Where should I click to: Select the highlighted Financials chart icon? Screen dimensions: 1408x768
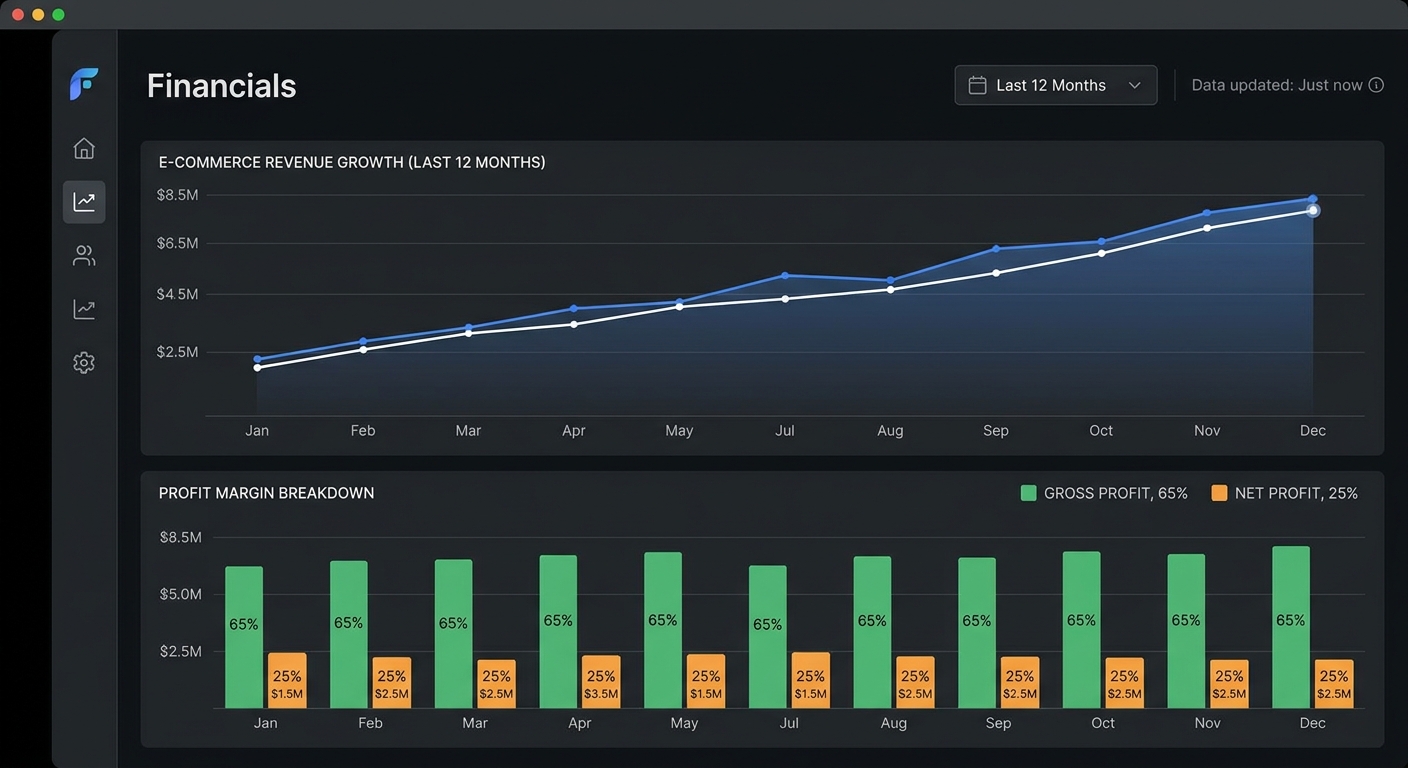[84, 202]
